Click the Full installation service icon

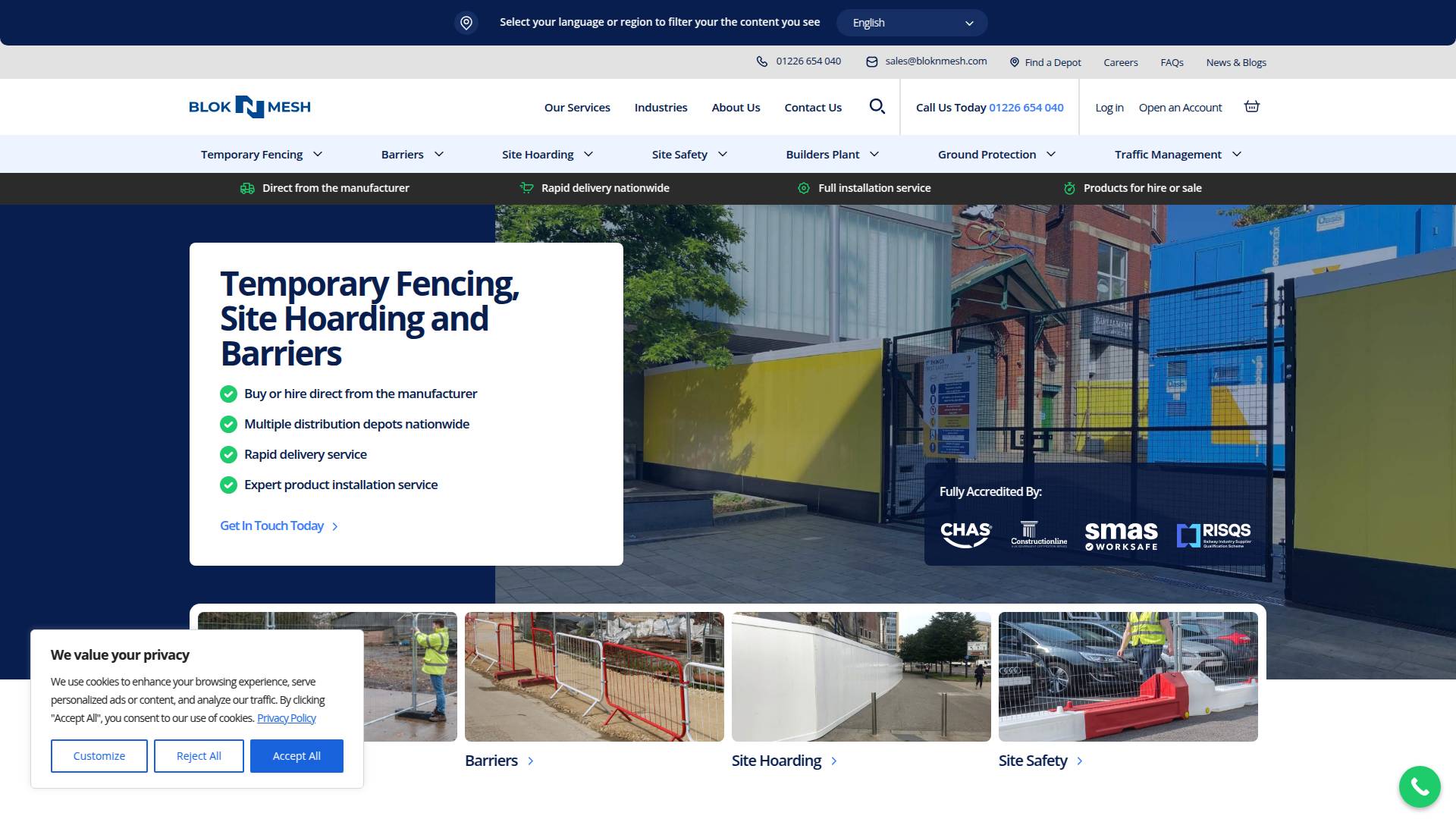click(x=803, y=188)
